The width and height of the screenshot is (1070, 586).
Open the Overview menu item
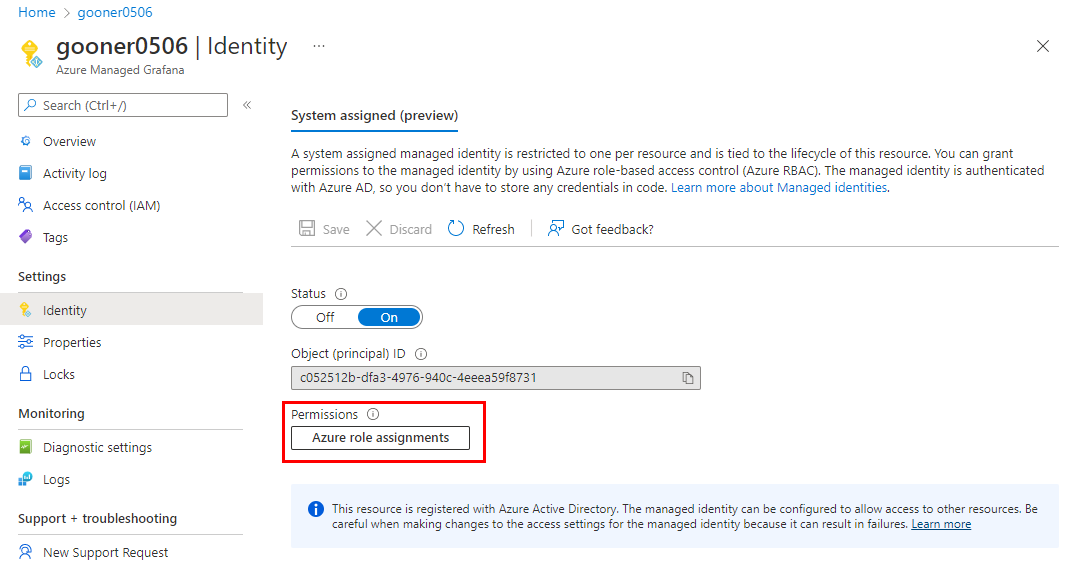[x=69, y=141]
